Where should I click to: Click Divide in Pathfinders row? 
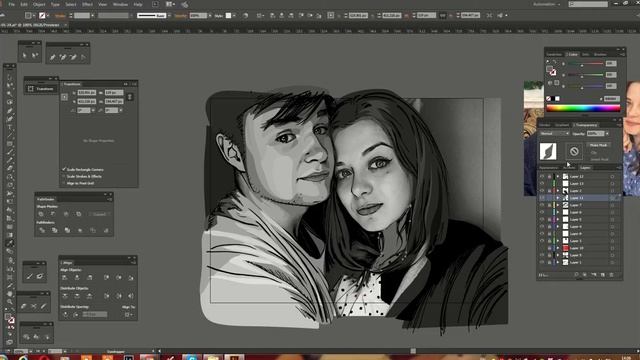(x=42, y=230)
